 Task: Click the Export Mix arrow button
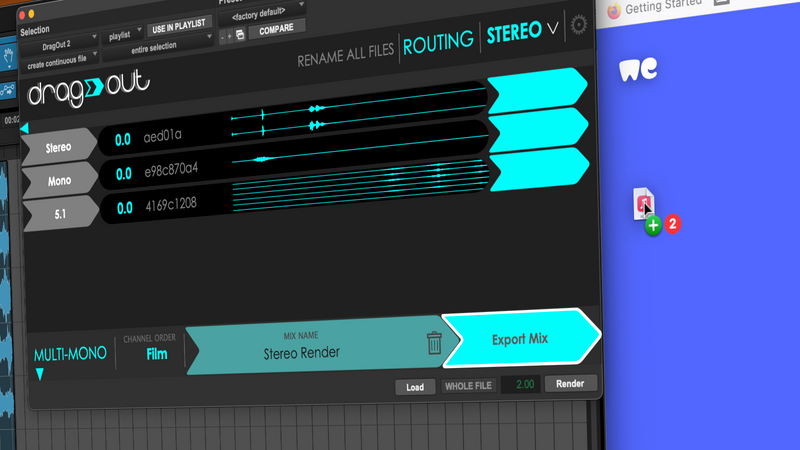[521, 338]
